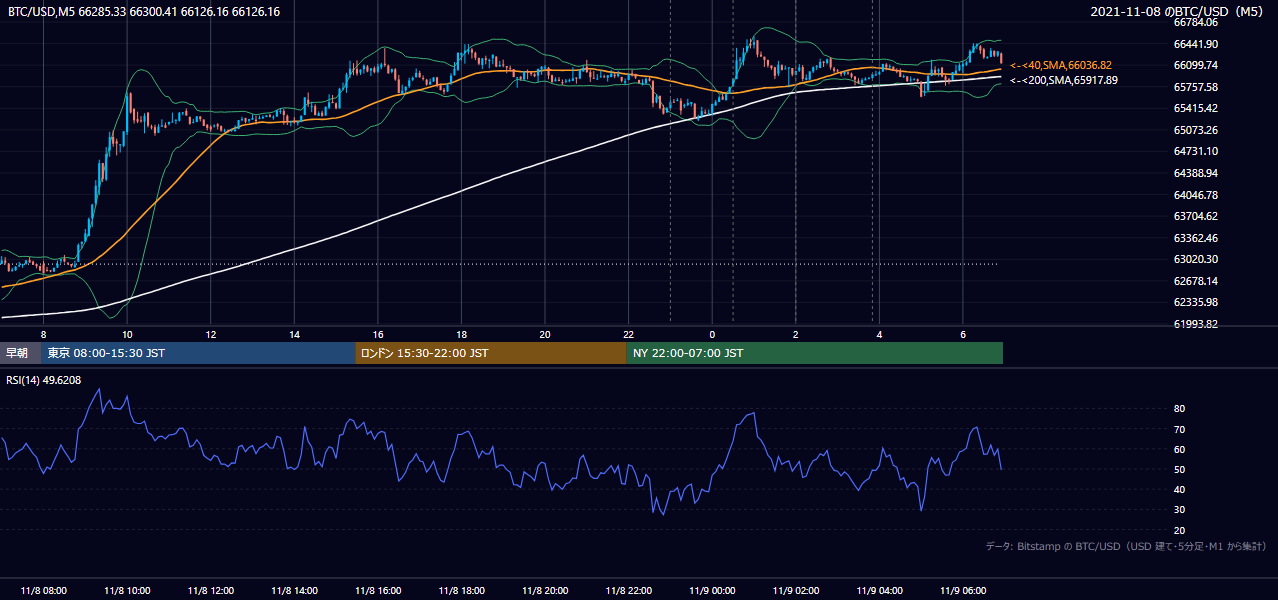Click hour tick 18 under price chart
Screen dimensions: 1278x600
coord(461,334)
